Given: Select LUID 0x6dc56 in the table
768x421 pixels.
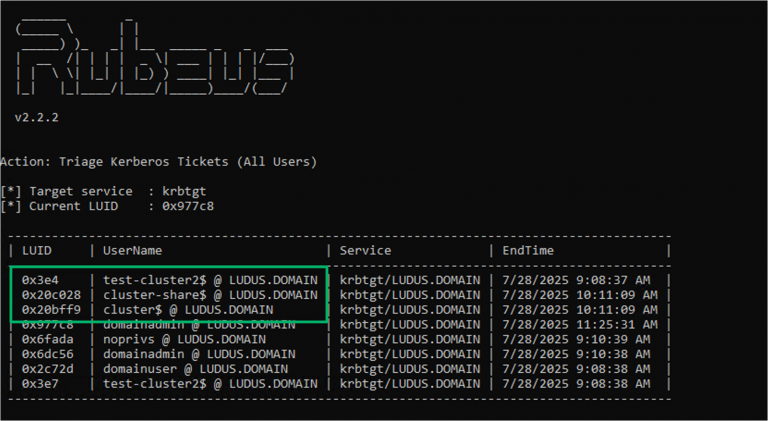Looking at the screenshot, I should point(48,354).
